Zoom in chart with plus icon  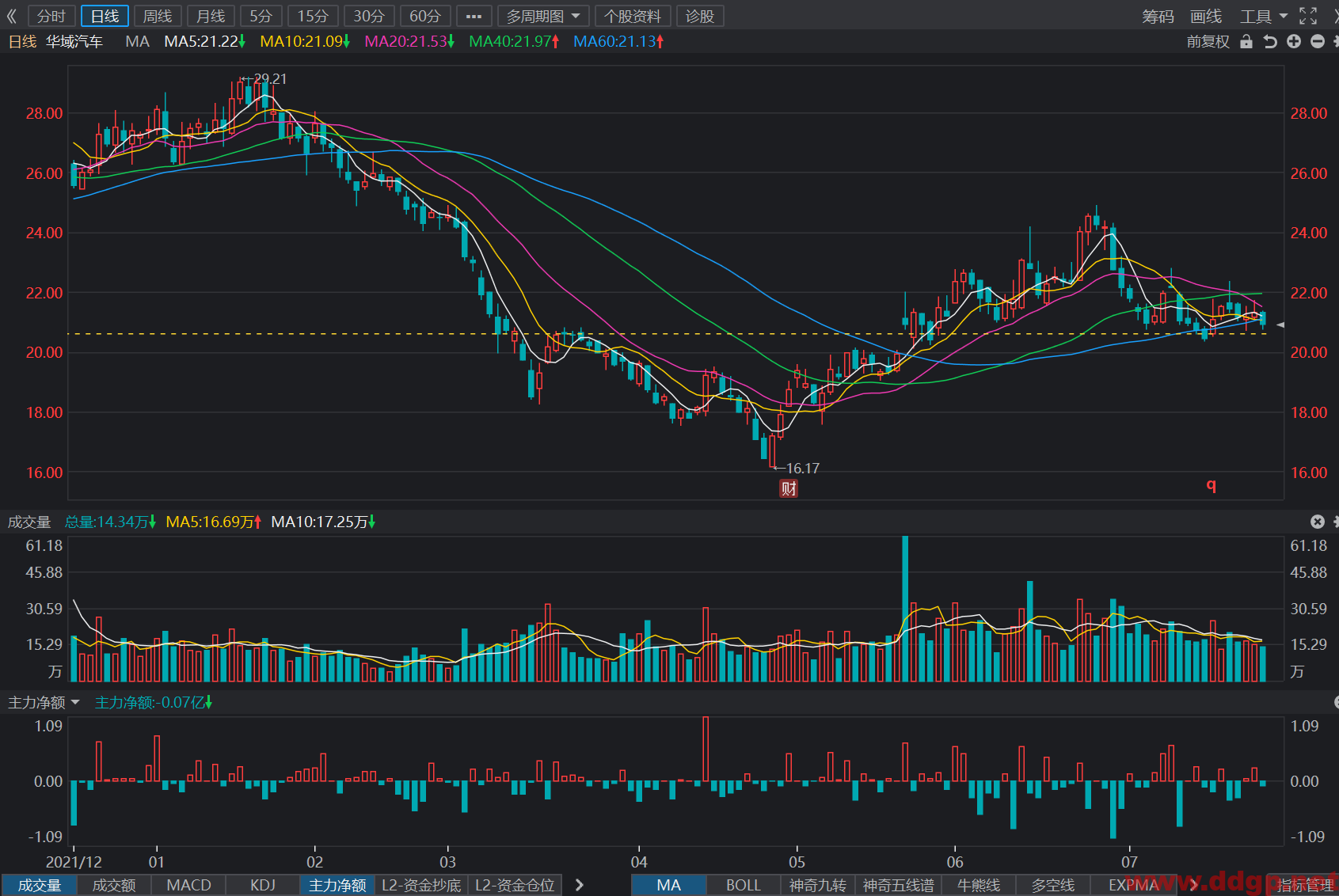click(x=1294, y=41)
